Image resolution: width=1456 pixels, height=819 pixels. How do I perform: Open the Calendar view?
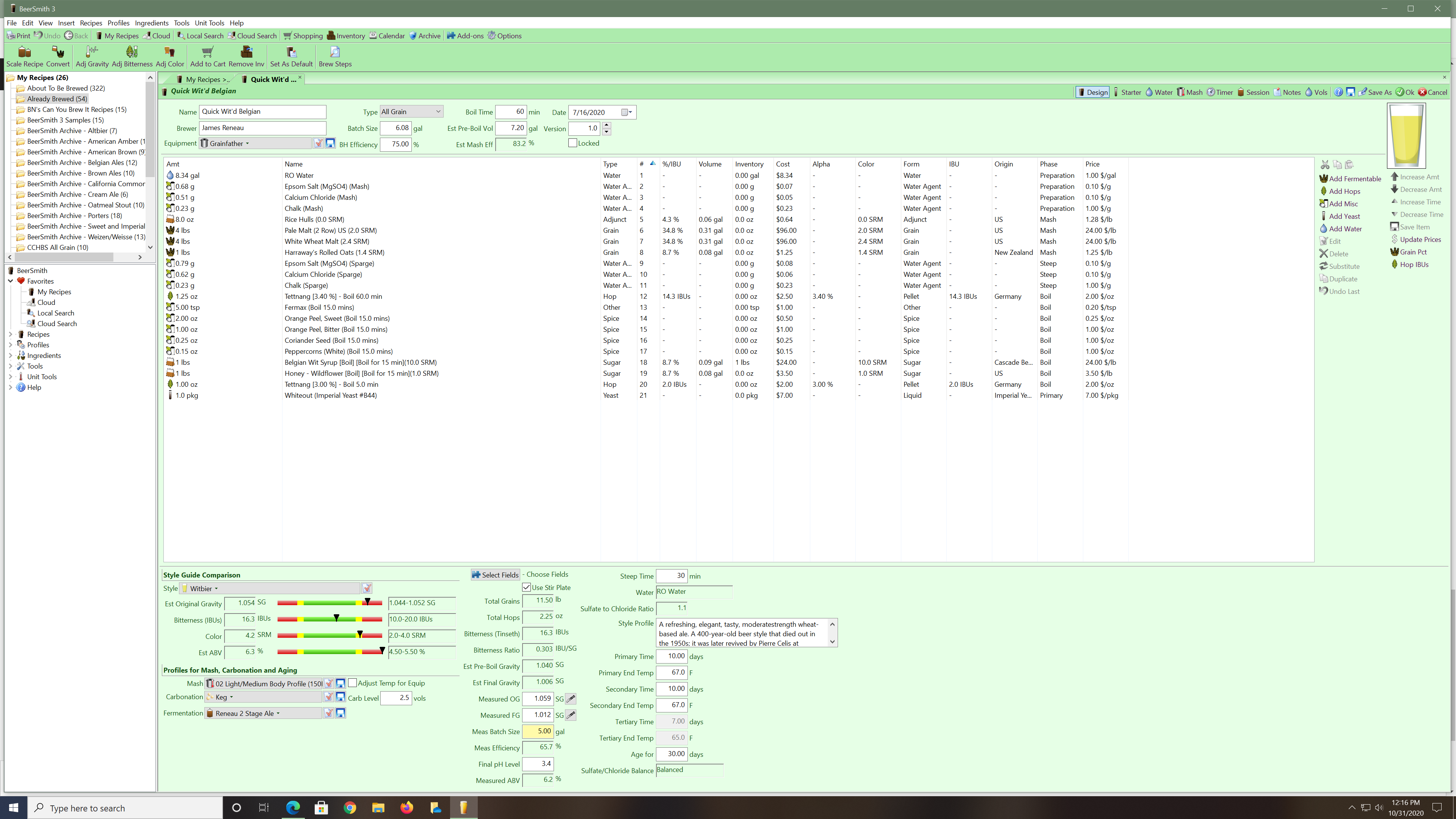[x=387, y=36]
